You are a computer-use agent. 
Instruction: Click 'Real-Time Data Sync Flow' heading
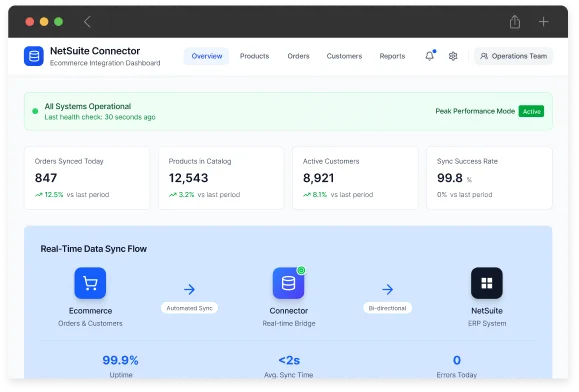click(x=93, y=249)
